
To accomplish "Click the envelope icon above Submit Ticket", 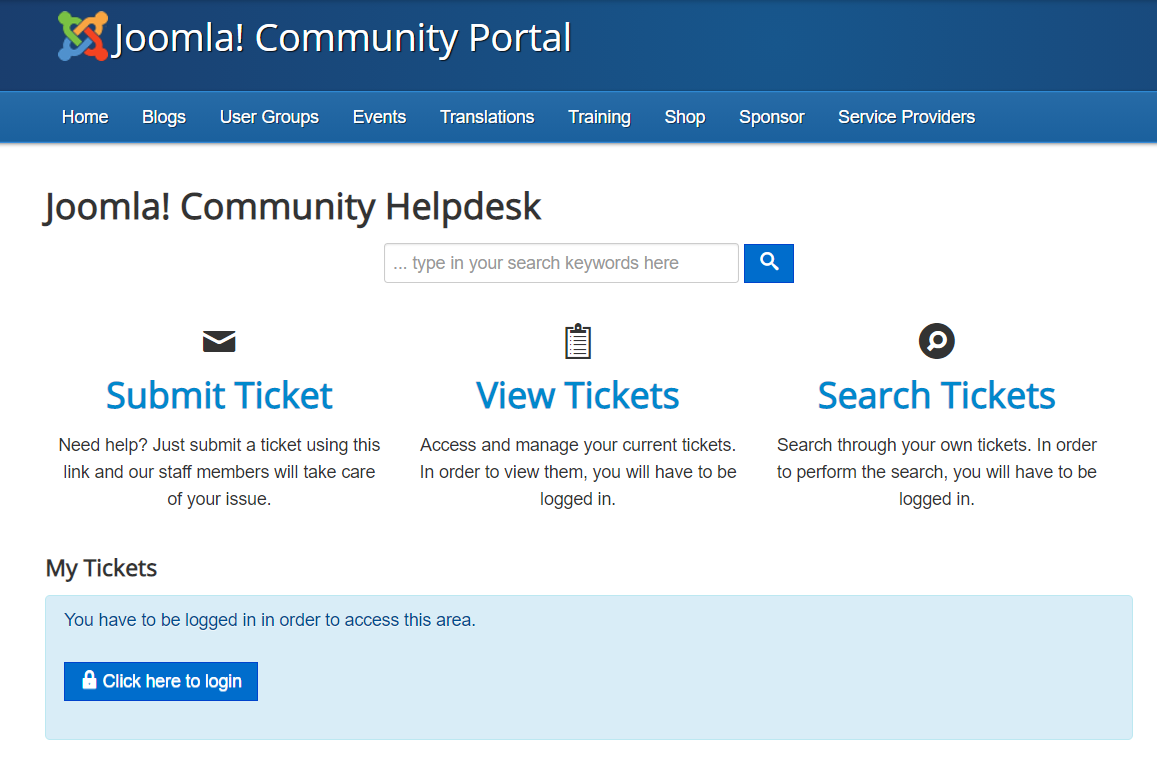I will click(x=219, y=341).
